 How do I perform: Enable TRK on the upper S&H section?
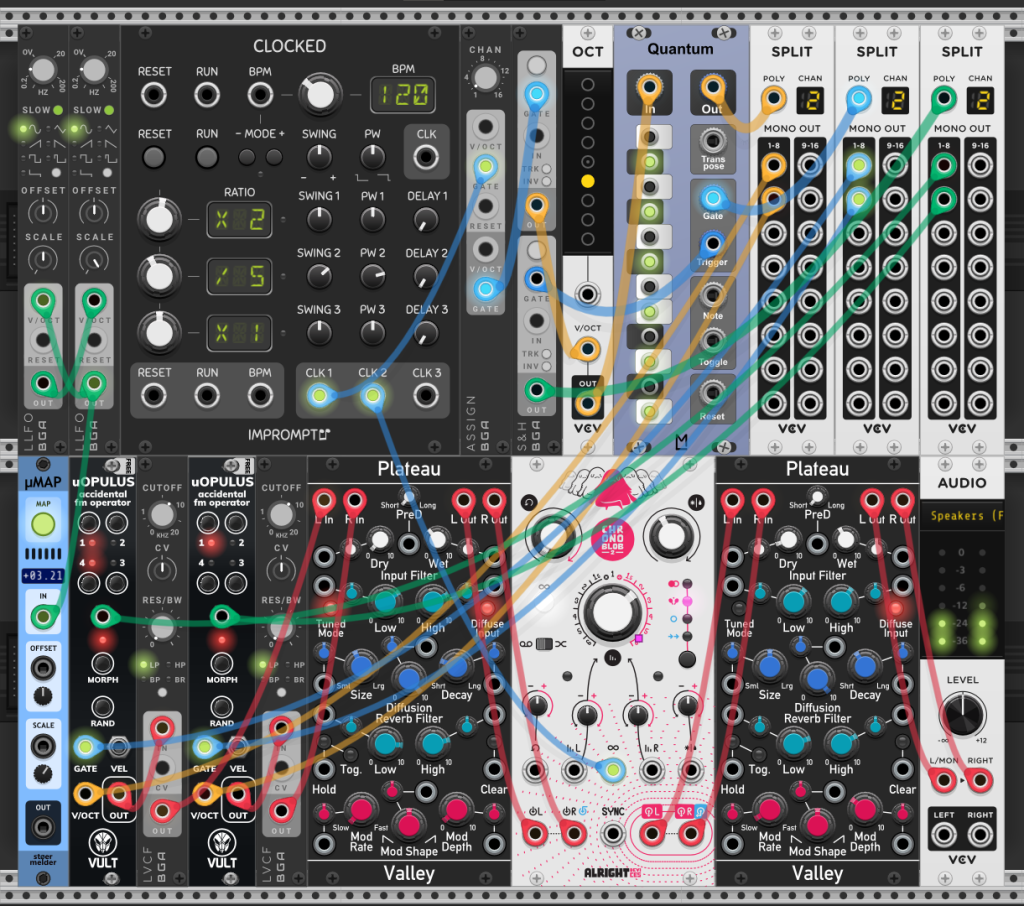(x=546, y=169)
